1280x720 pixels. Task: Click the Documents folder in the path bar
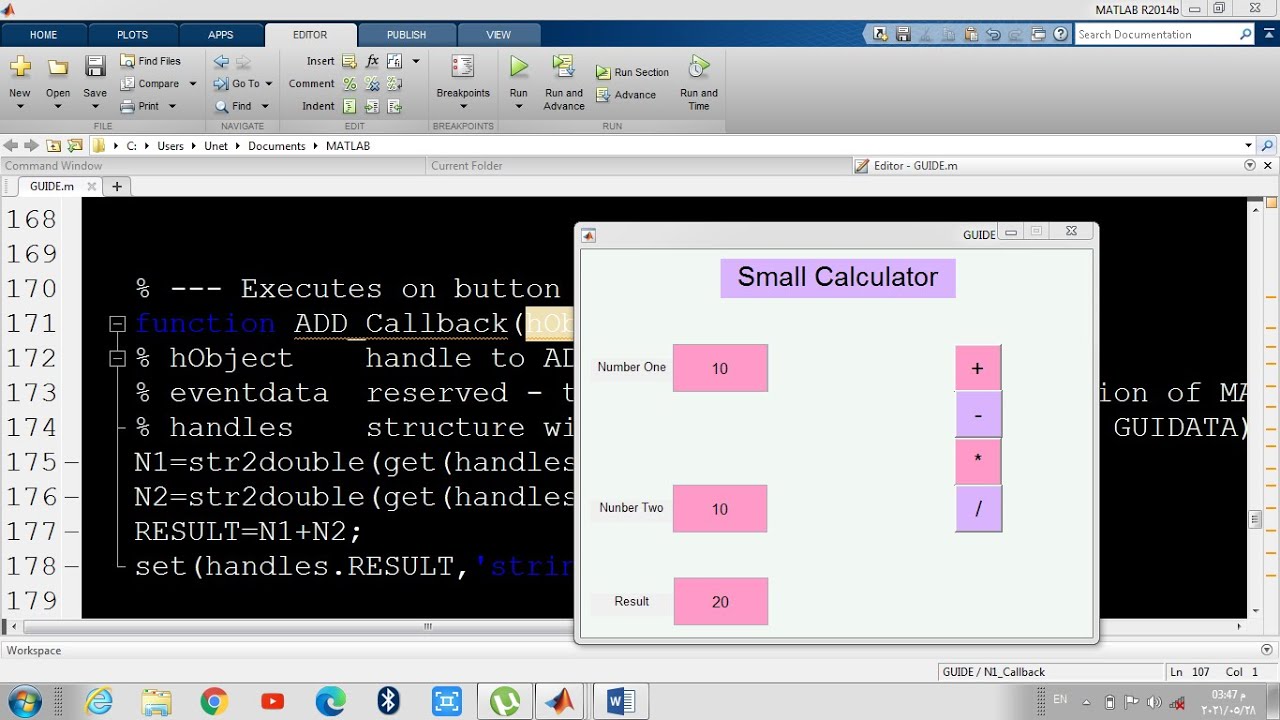tap(277, 146)
